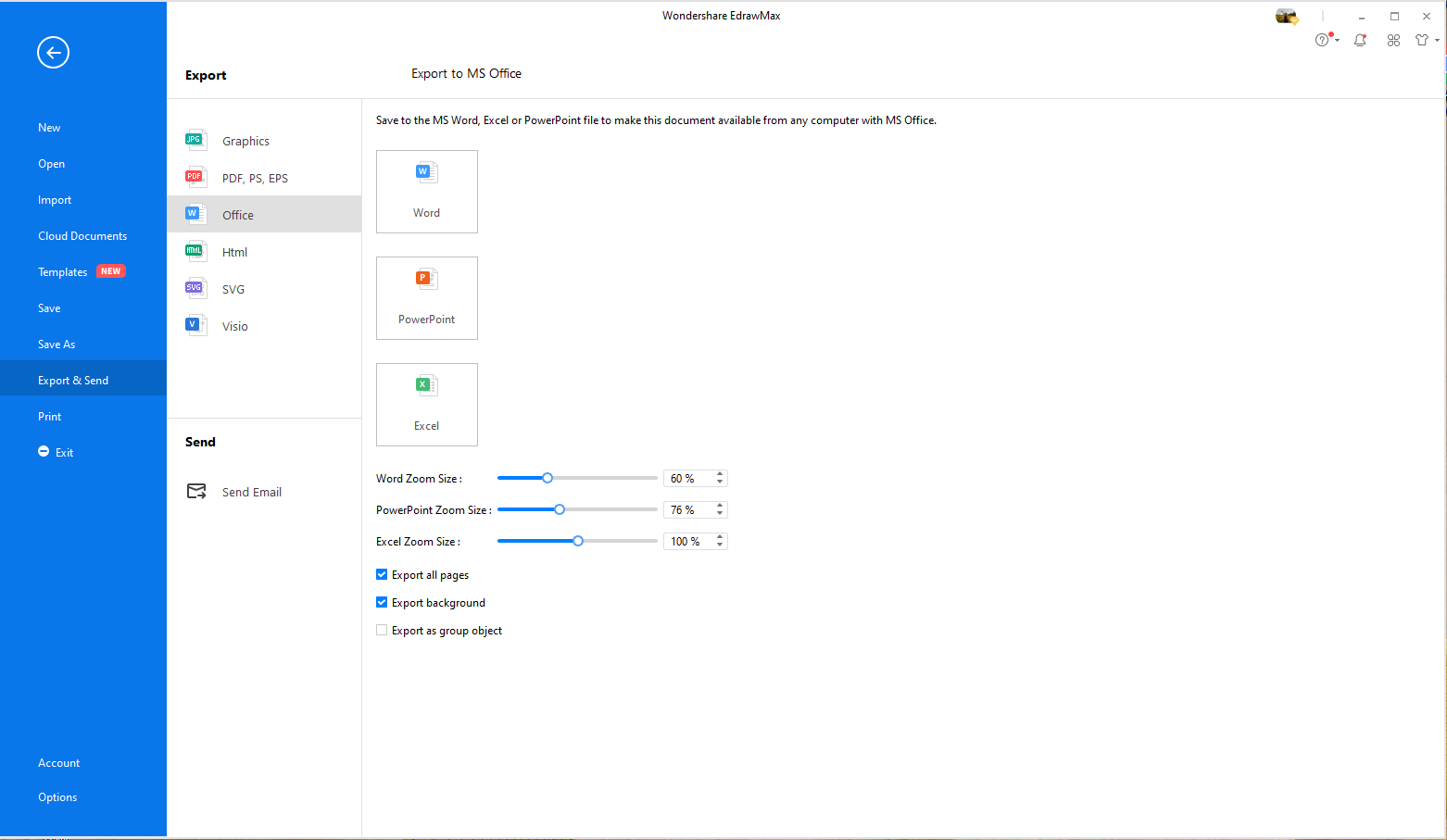Click the PowerPoint Zoom Size slider handle

[560, 509]
